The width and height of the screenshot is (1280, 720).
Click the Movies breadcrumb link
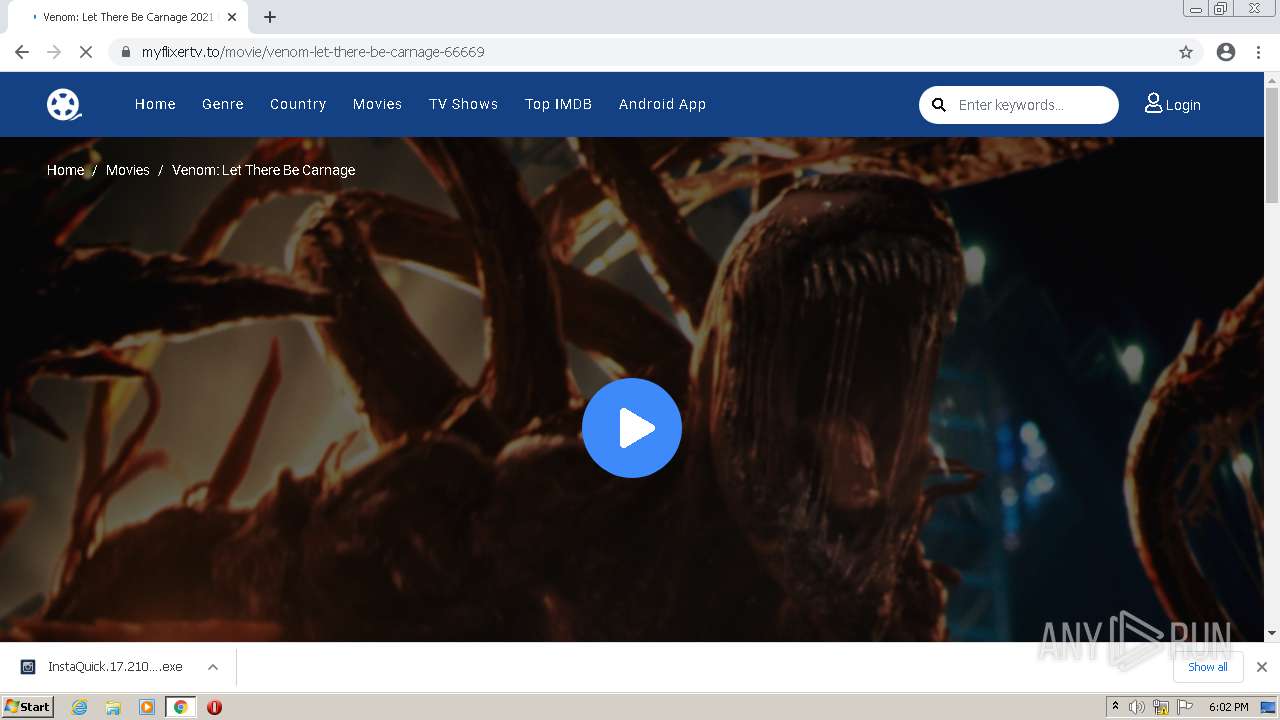coord(127,170)
